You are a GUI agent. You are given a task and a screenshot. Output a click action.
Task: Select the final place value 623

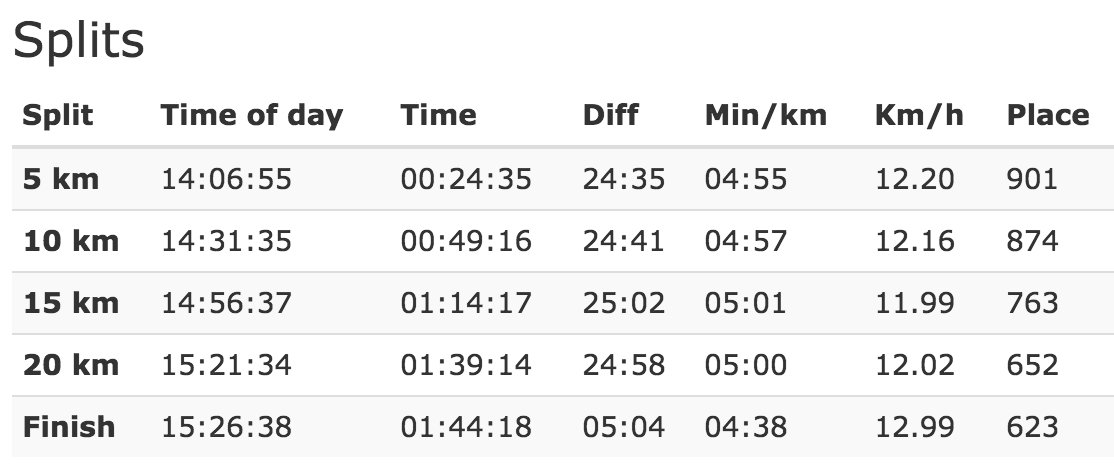click(x=1032, y=427)
